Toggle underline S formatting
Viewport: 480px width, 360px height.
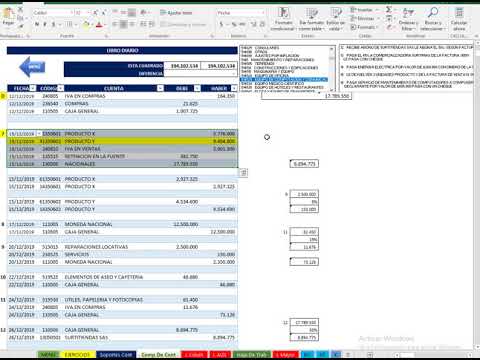click(53, 24)
